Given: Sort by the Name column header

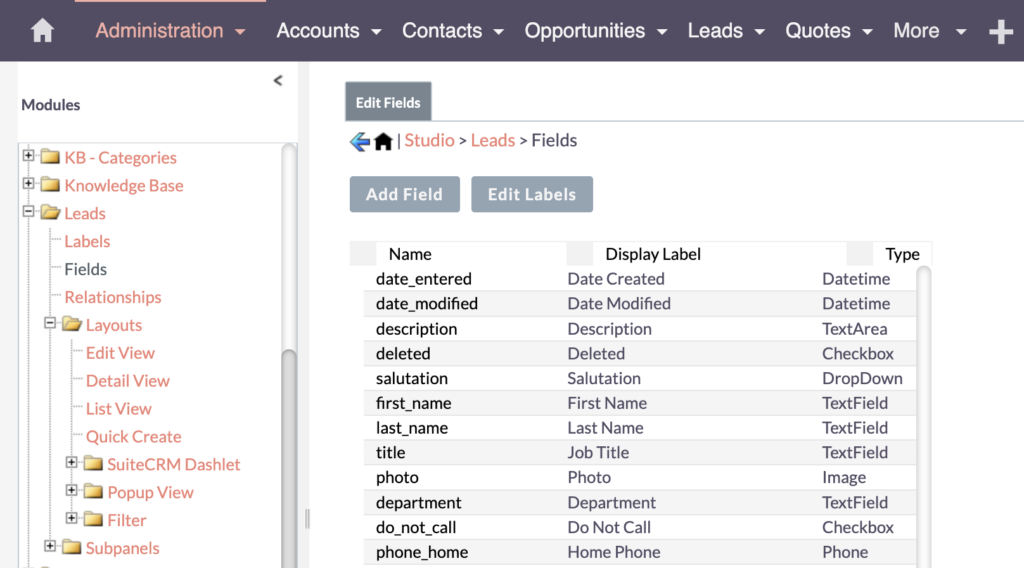Looking at the screenshot, I should [x=409, y=254].
